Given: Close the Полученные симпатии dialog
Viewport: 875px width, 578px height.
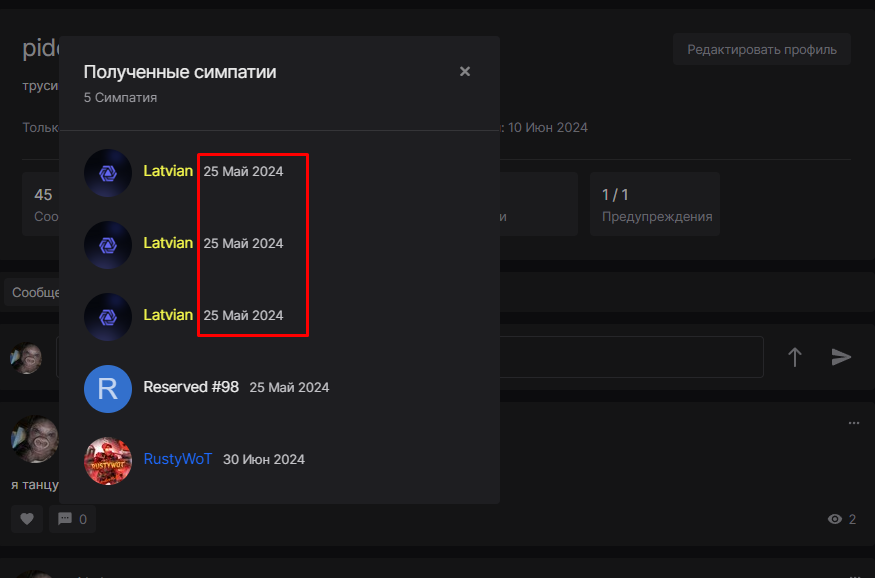Looking at the screenshot, I should (x=465, y=72).
